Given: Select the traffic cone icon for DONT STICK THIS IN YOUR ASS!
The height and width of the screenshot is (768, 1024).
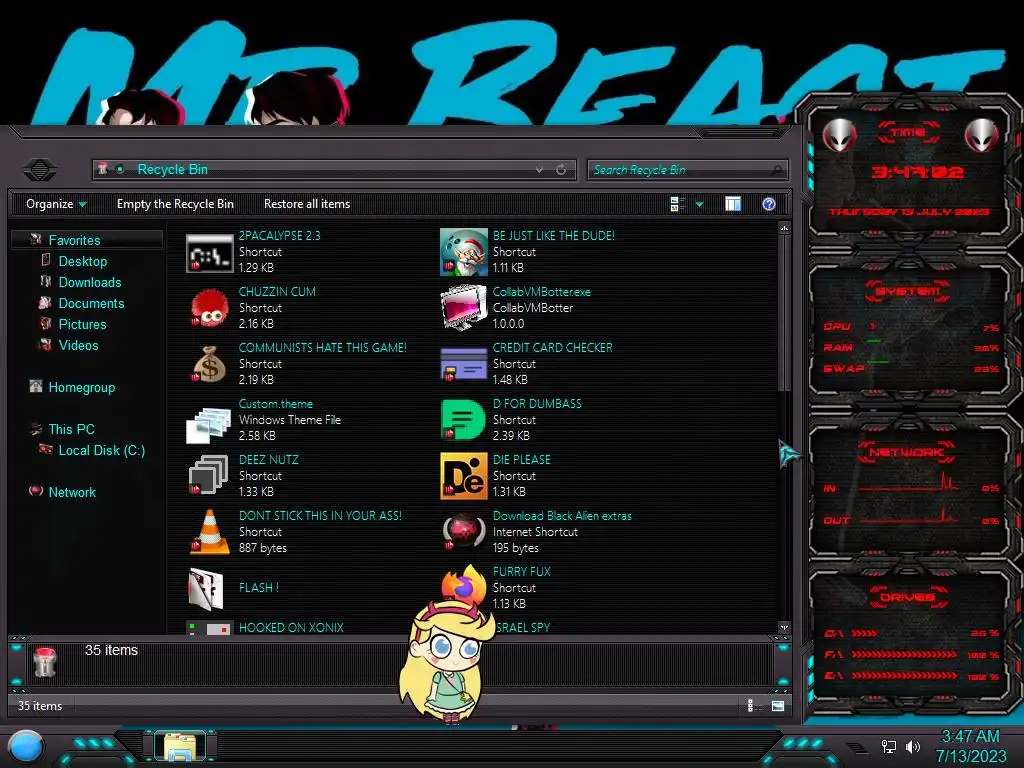Looking at the screenshot, I should (x=209, y=532).
